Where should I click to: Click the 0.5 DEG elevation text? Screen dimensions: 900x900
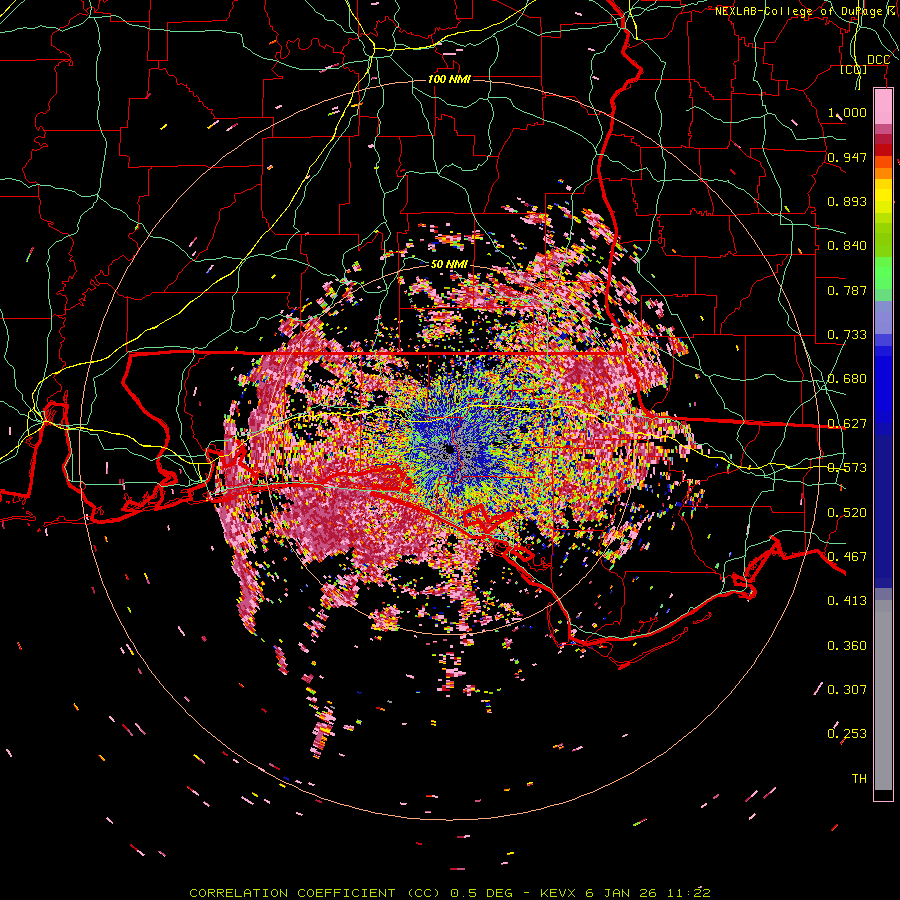tap(483, 893)
